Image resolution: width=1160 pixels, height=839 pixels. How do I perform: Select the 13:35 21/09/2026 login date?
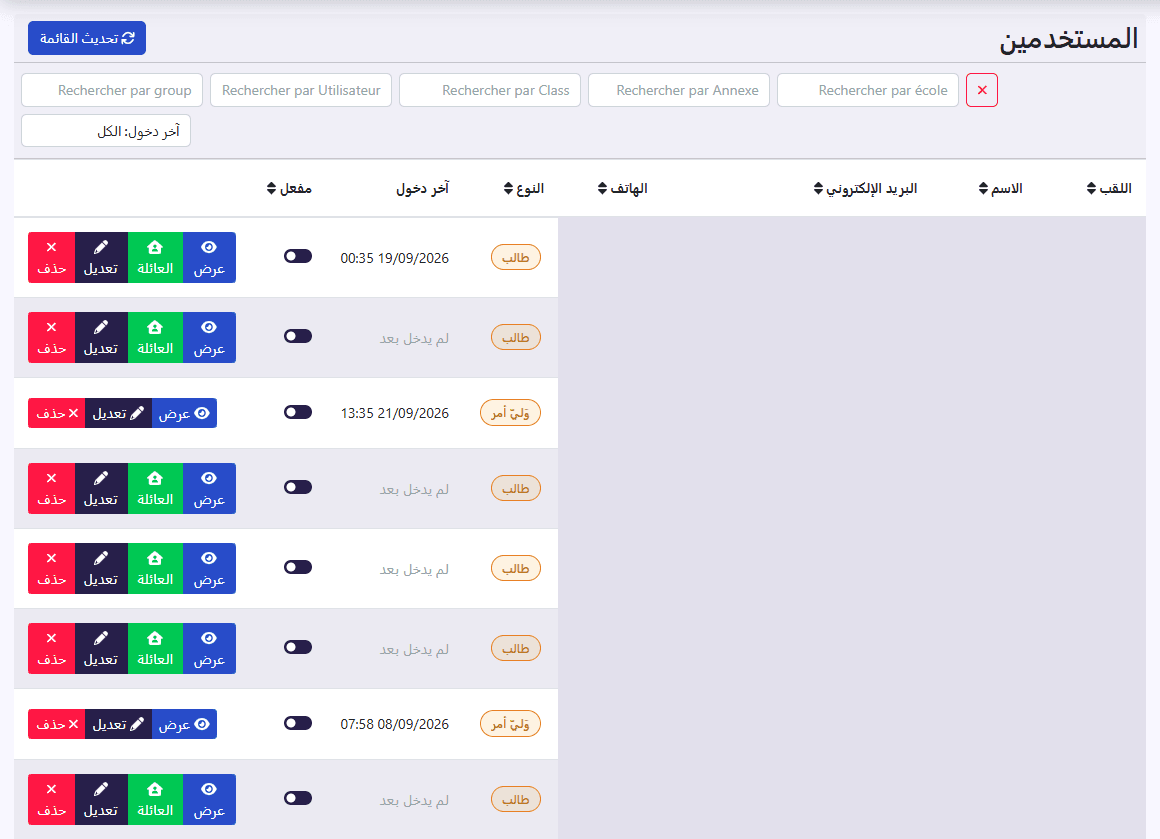[x=394, y=414]
